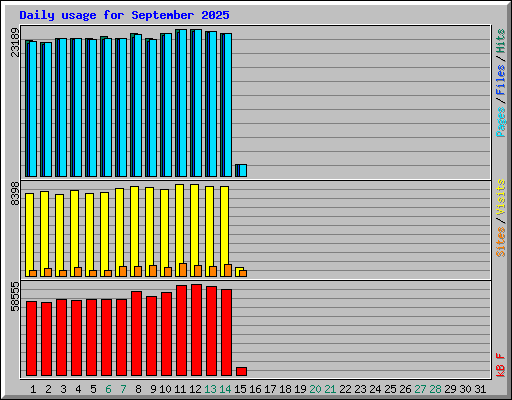
Task: Click the chart title Daily usage for September 2025
Action: (124, 15)
